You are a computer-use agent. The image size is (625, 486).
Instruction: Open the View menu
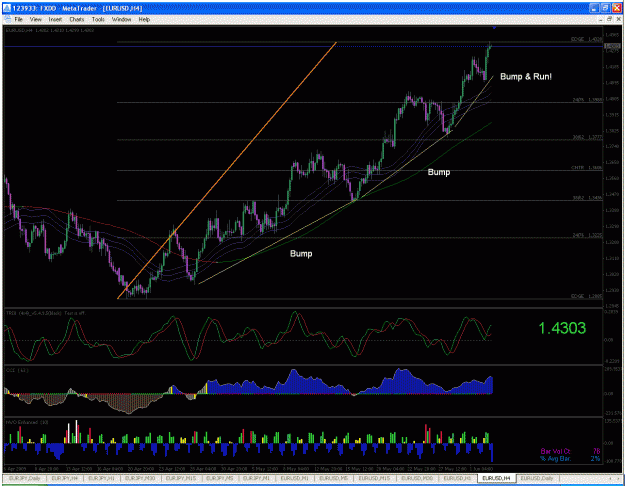point(35,19)
